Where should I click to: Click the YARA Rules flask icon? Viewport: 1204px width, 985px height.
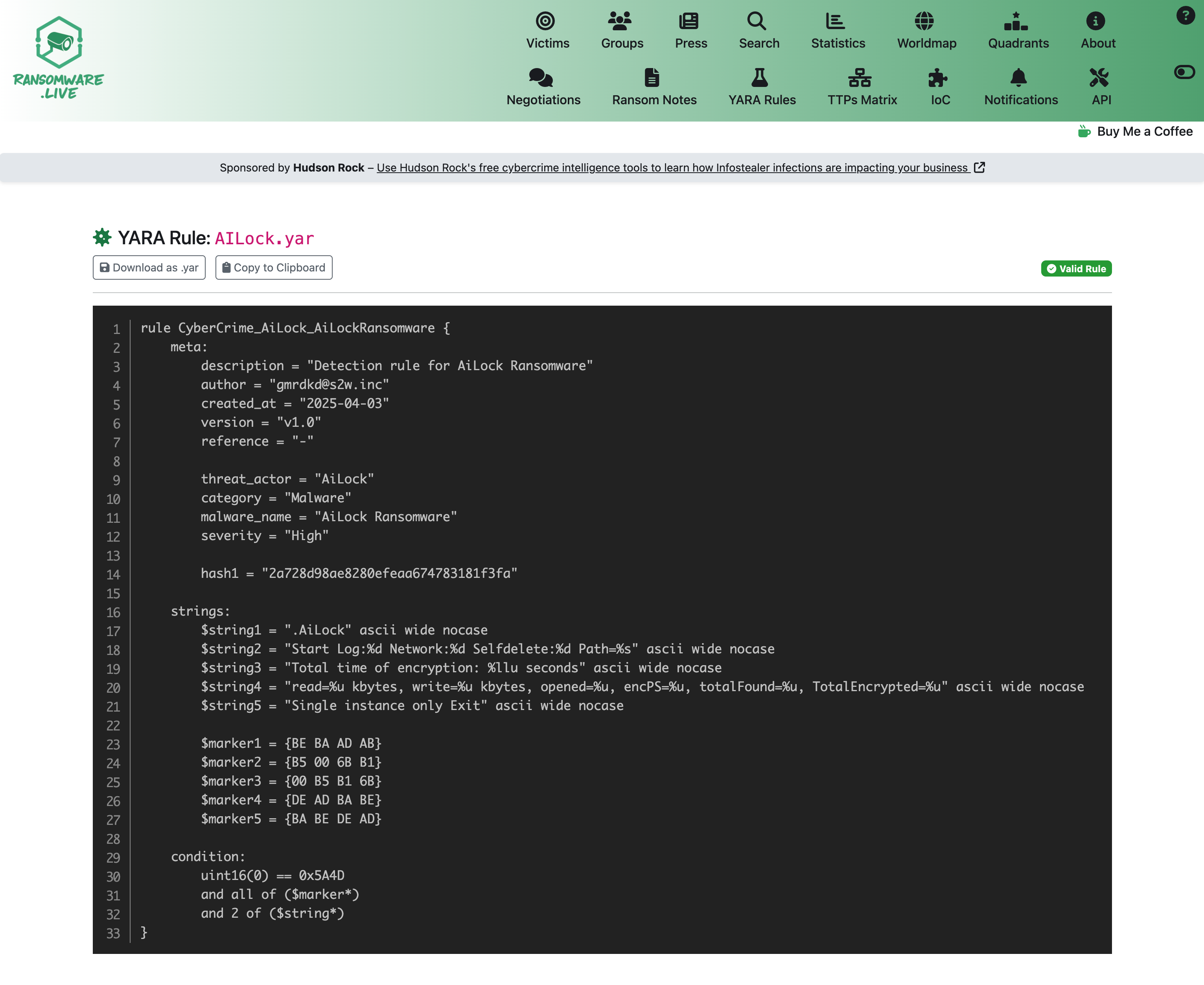point(759,78)
